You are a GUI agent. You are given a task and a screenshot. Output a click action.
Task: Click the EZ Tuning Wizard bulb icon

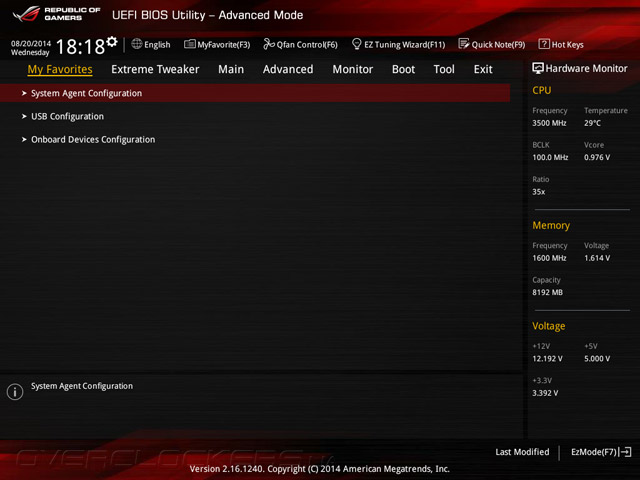[356, 44]
